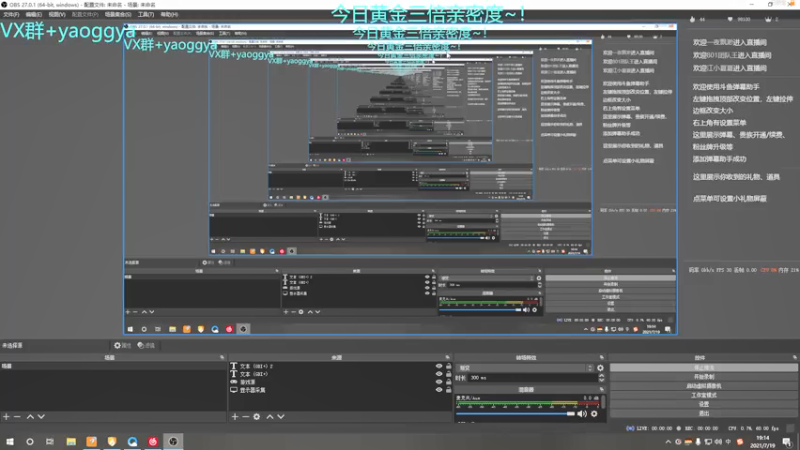
Task: Move source up in the Sources panel
Action: coord(270,417)
